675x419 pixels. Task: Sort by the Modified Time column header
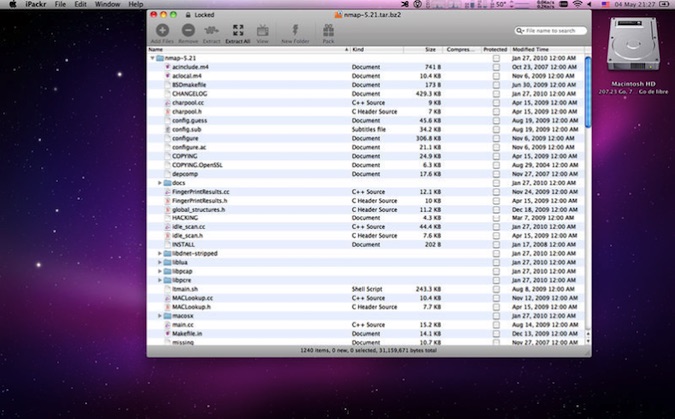coord(530,49)
